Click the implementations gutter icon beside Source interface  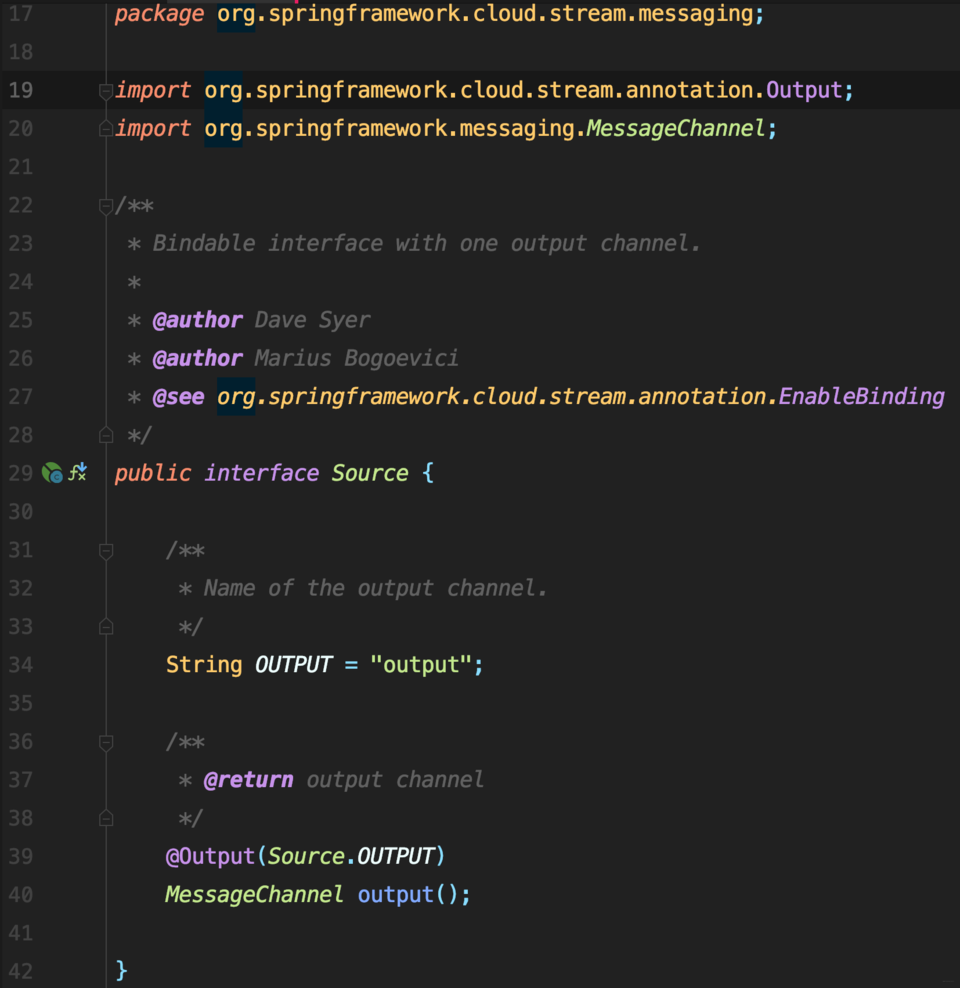[x=77, y=472]
